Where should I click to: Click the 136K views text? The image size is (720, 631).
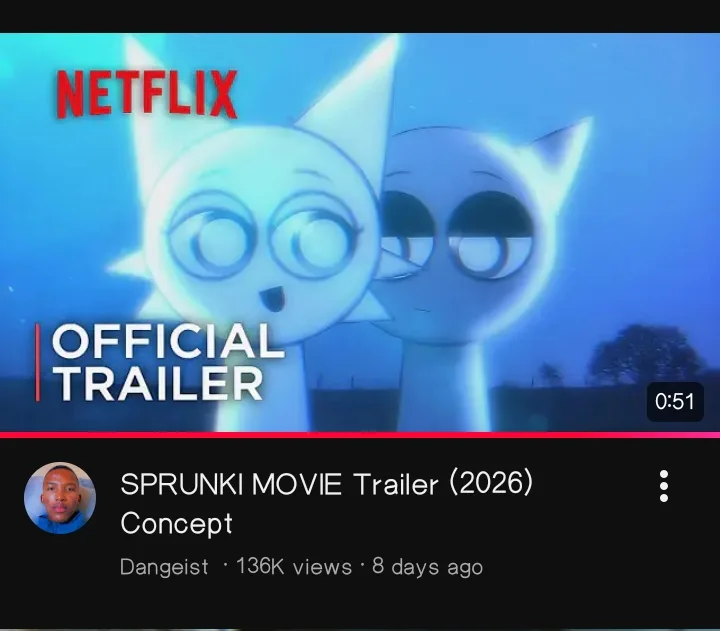(294, 566)
